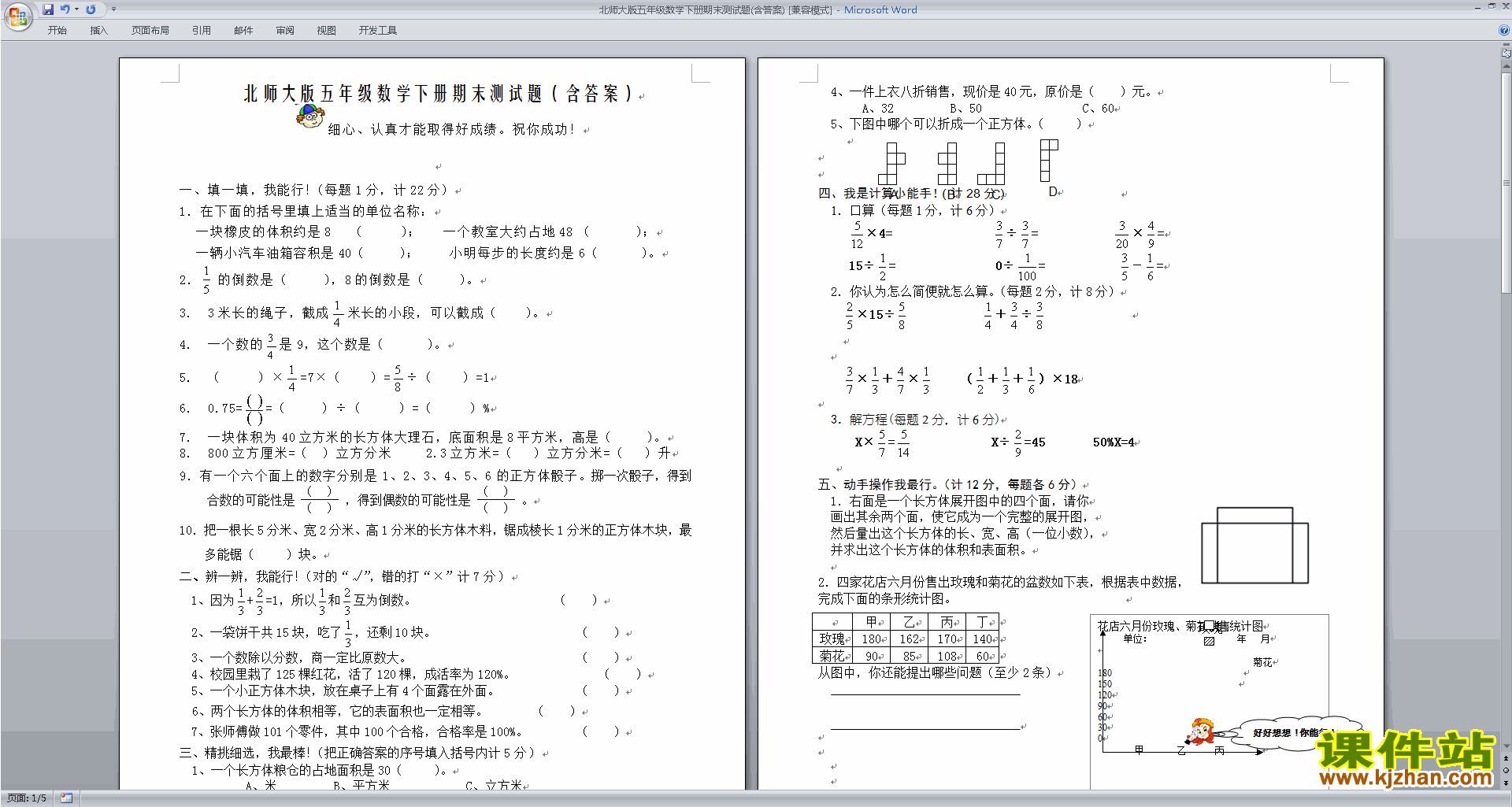Click the line 3、解方程(每题2分，计6分)
Viewport: 1512px width, 807px height.
(914, 420)
